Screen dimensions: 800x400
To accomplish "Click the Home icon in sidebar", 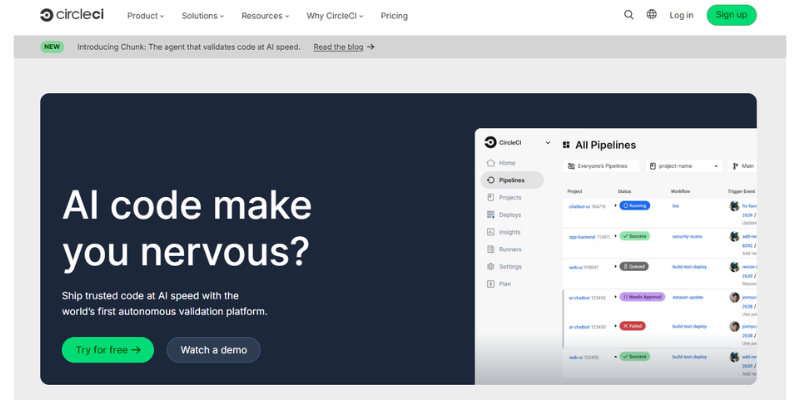I will point(491,163).
